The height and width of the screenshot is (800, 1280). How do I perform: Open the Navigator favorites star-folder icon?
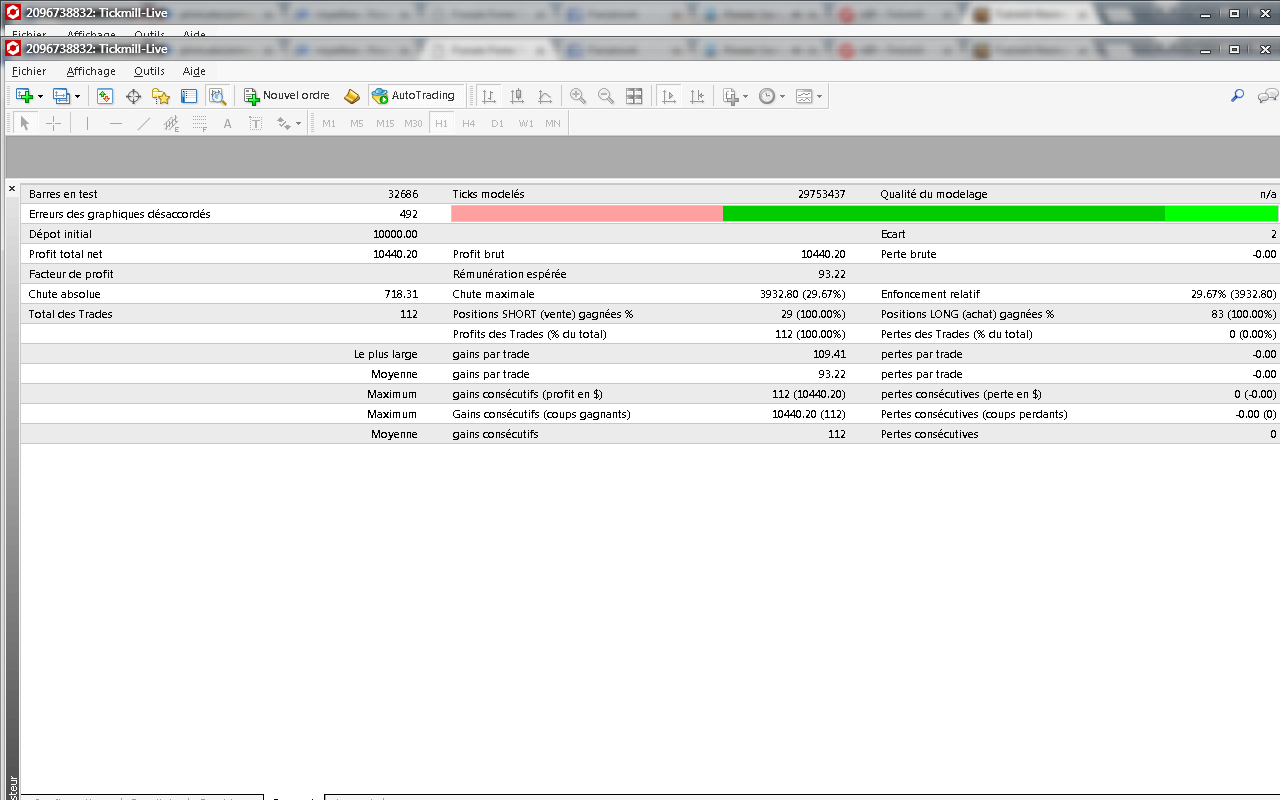click(161, 96)
